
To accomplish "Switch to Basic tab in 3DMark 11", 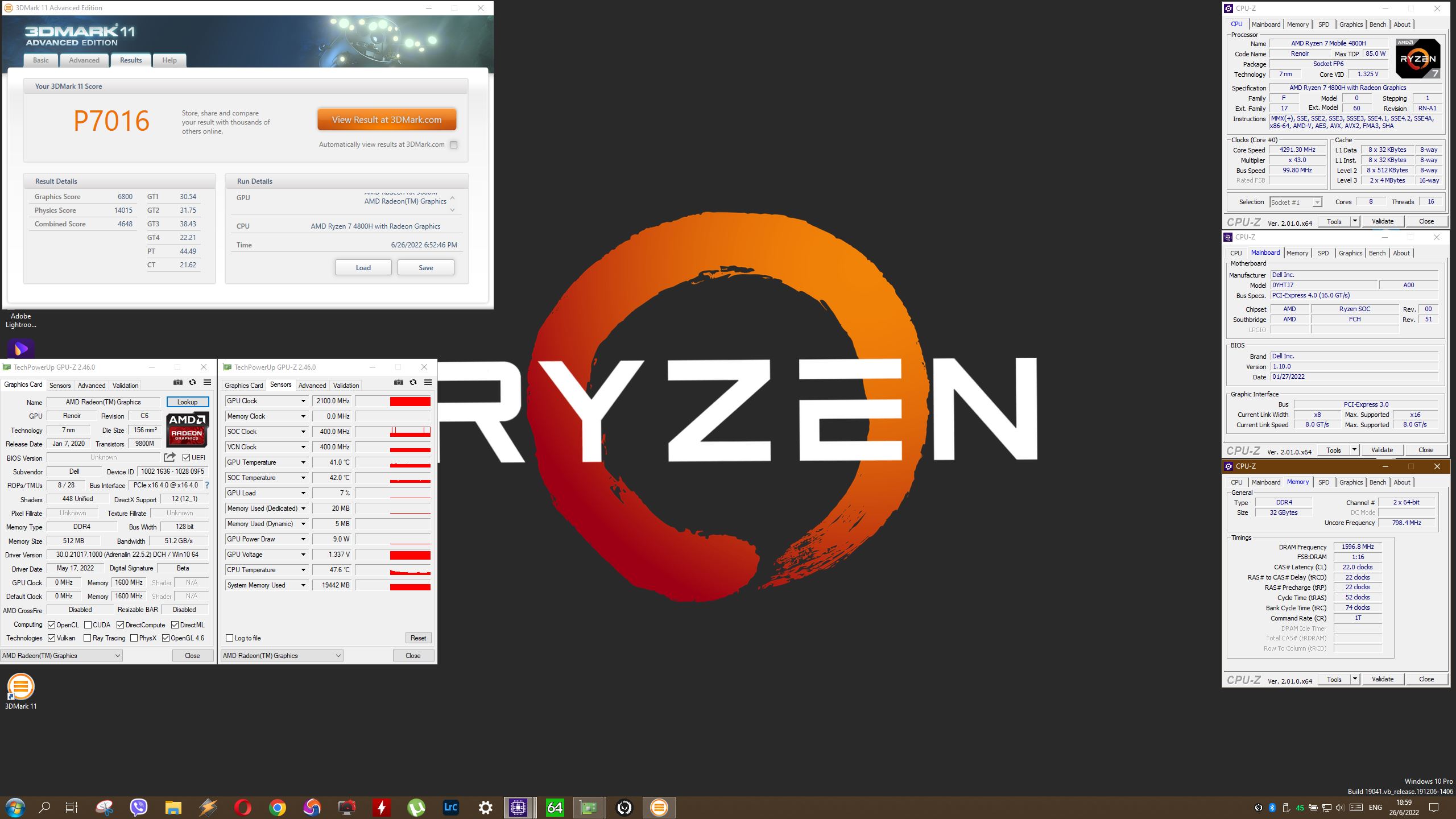I will pos(41,60).
